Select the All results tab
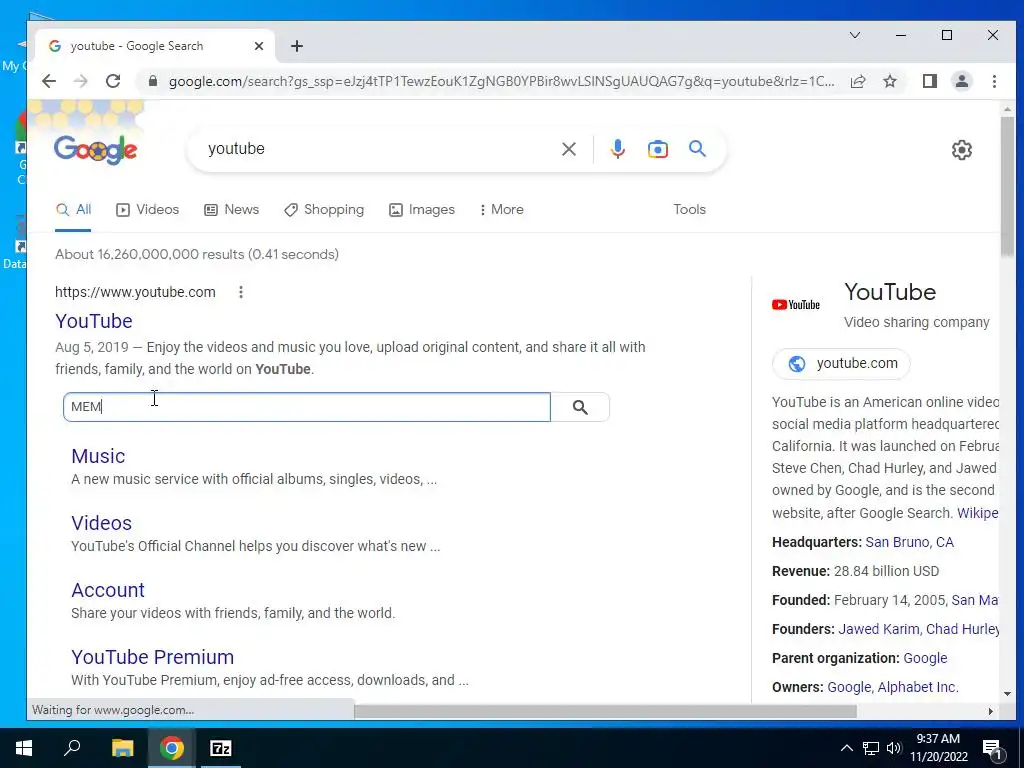Image resolution: width=1024 pixels, height=768 pixels. 73,210
